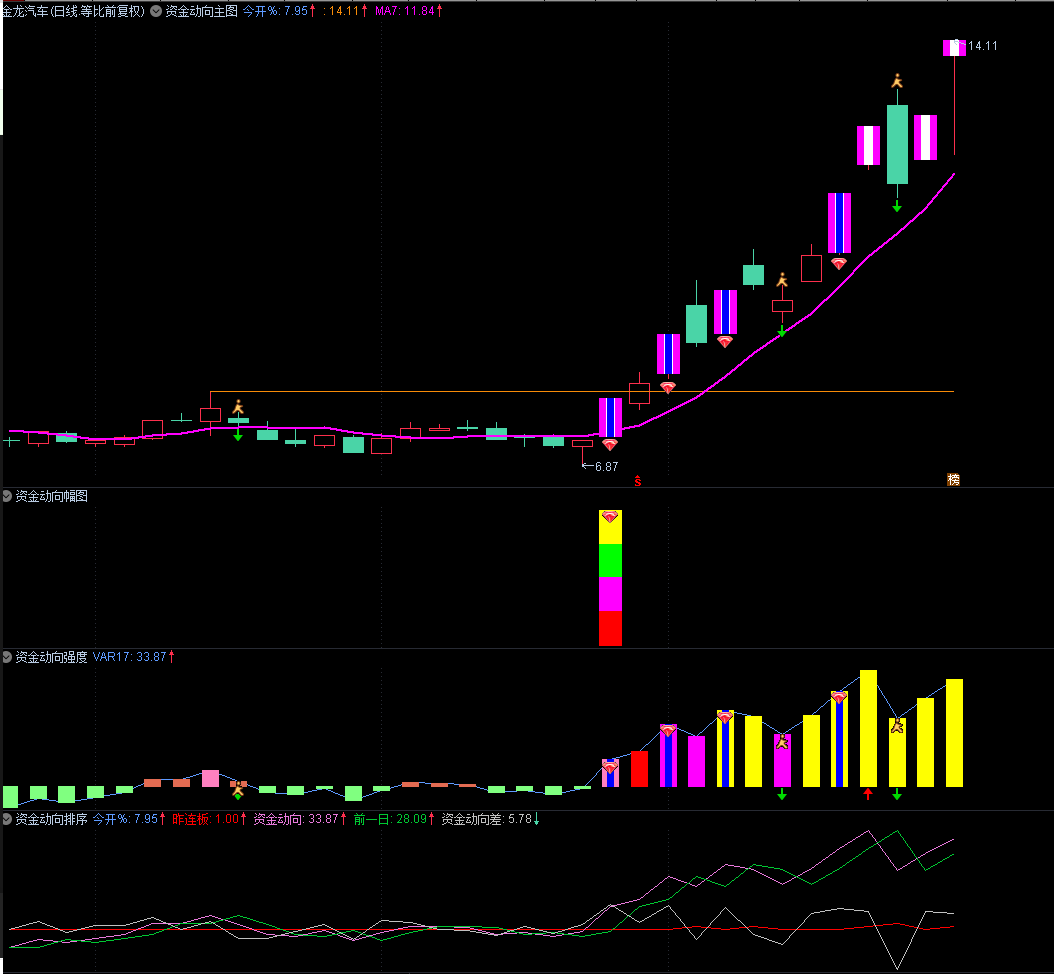1054x974 pixels.
Task: Click the 榜 marker at bottom right of main chart
Action: coord(953,480)
